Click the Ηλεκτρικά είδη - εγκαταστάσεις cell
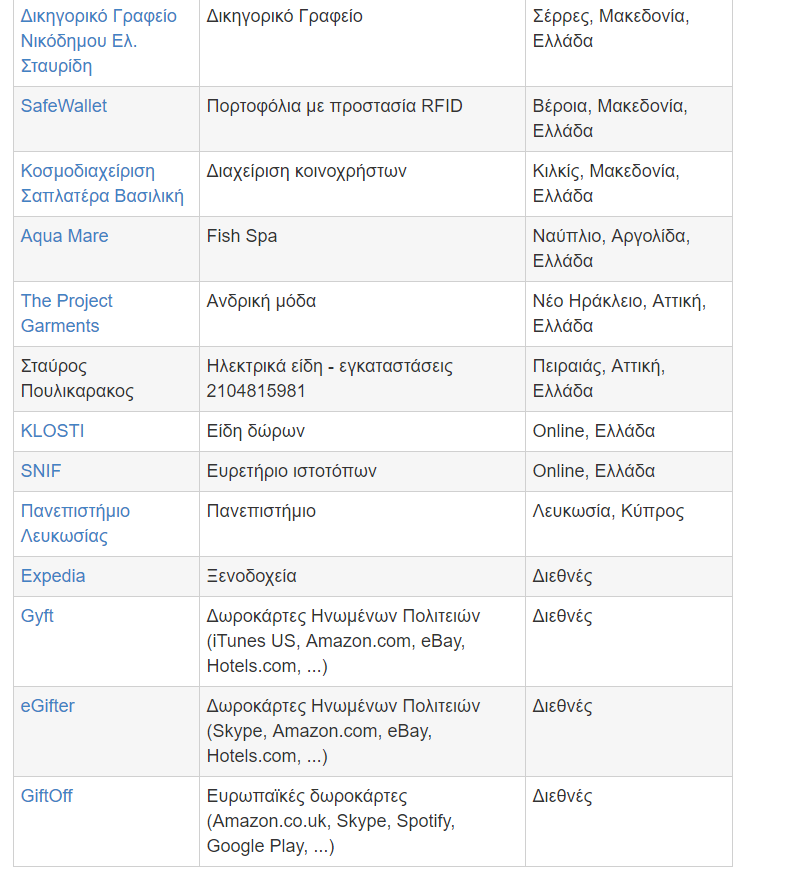 click(329, 366)
